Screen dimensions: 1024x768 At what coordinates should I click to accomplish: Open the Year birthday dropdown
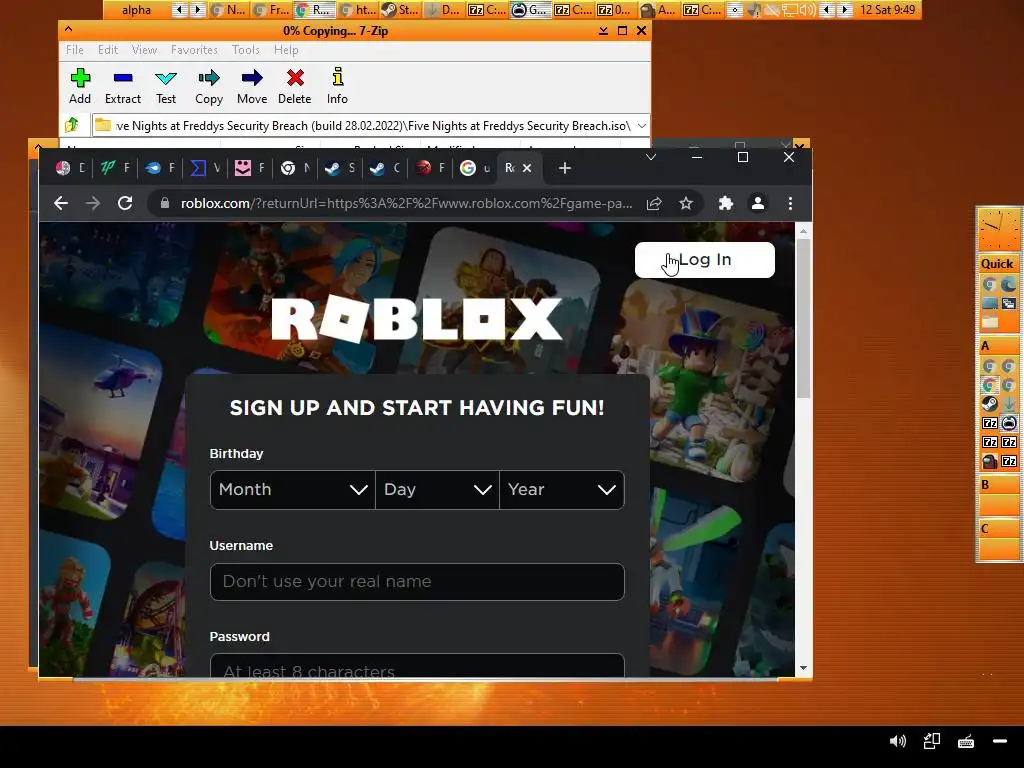coord(562,490)
